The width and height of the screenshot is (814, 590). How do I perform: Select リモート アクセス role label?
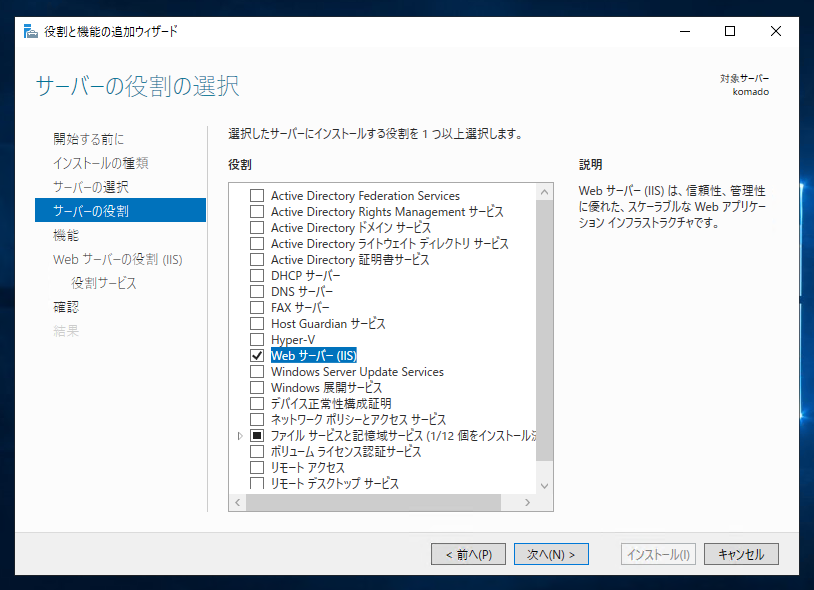307,468
